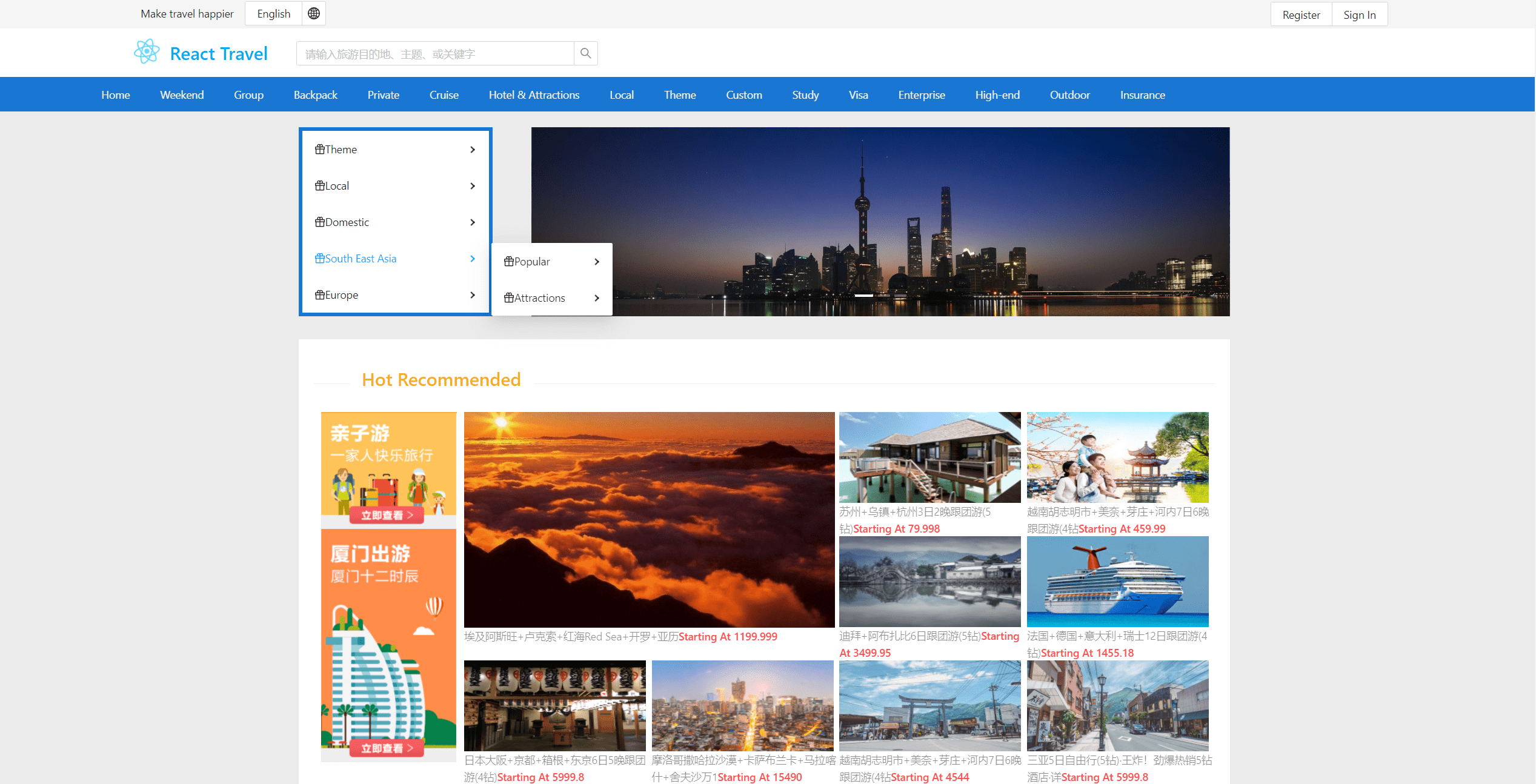1536x784 pixels.
Task: Select the Hotel & Attractions menu item
Action: click(534, 95)
